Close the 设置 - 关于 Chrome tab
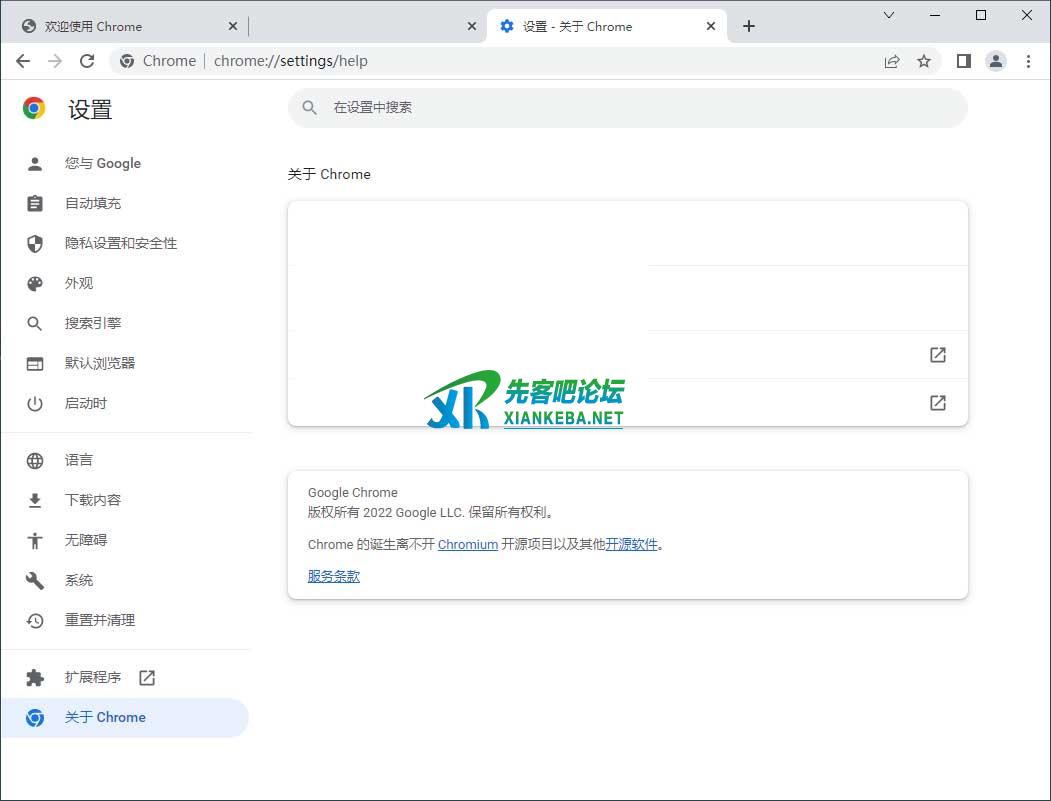The width and height of the screenshot is (1051, 801). coord(712,26)
